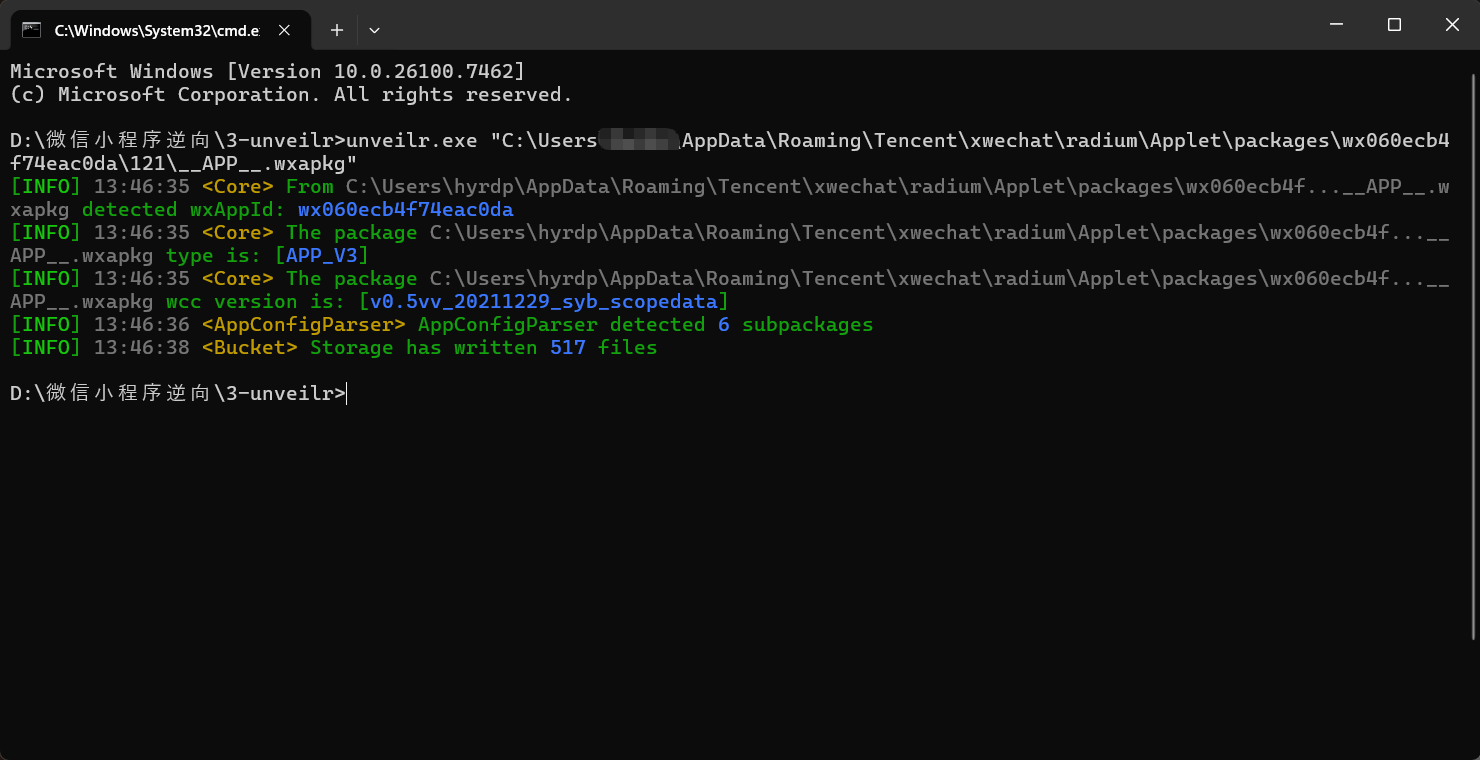This screenshot has width=1480, height=760.
Task: Select the cmd.exe terminal tab
Action: pyautogui.click(x=160, y=30)
